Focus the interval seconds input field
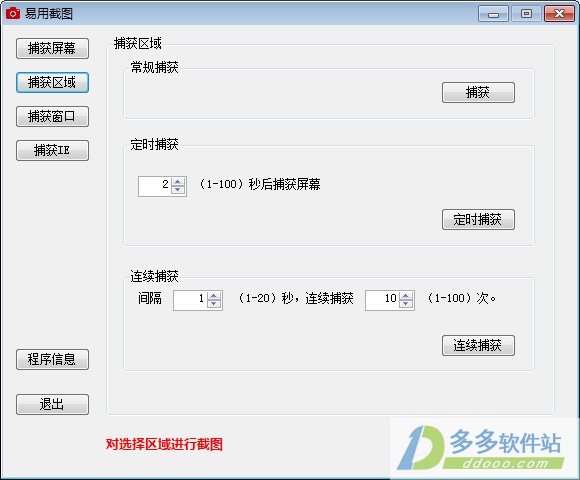The width and height of the screenshot is (580, 480). point(190,300)
